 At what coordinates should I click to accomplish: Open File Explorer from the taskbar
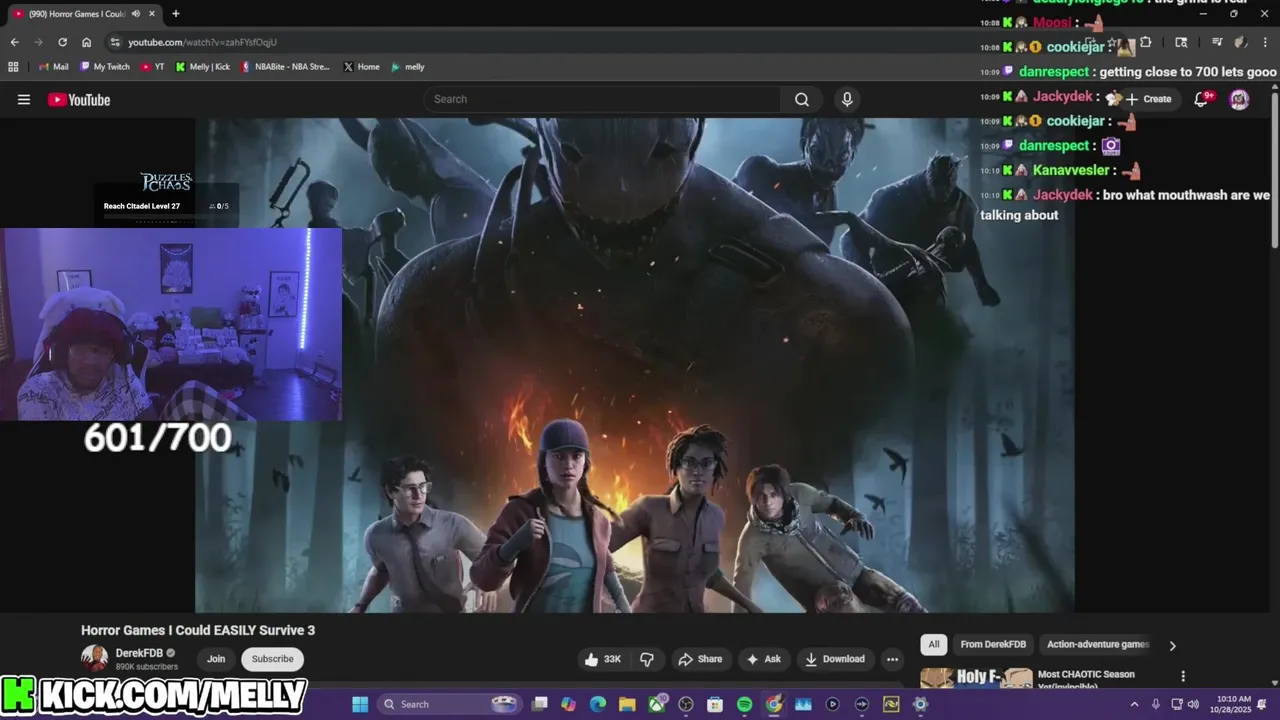627,704
